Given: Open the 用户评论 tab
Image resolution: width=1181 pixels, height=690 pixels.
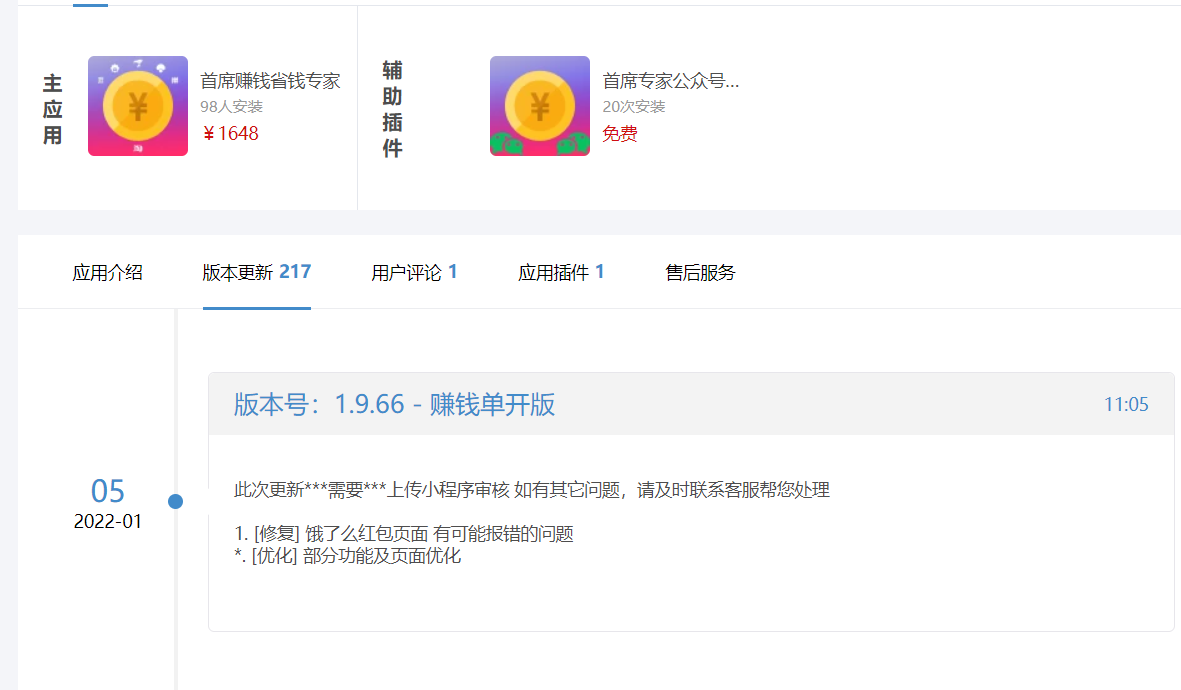Looking at the screenshot, I should [414, 273].
